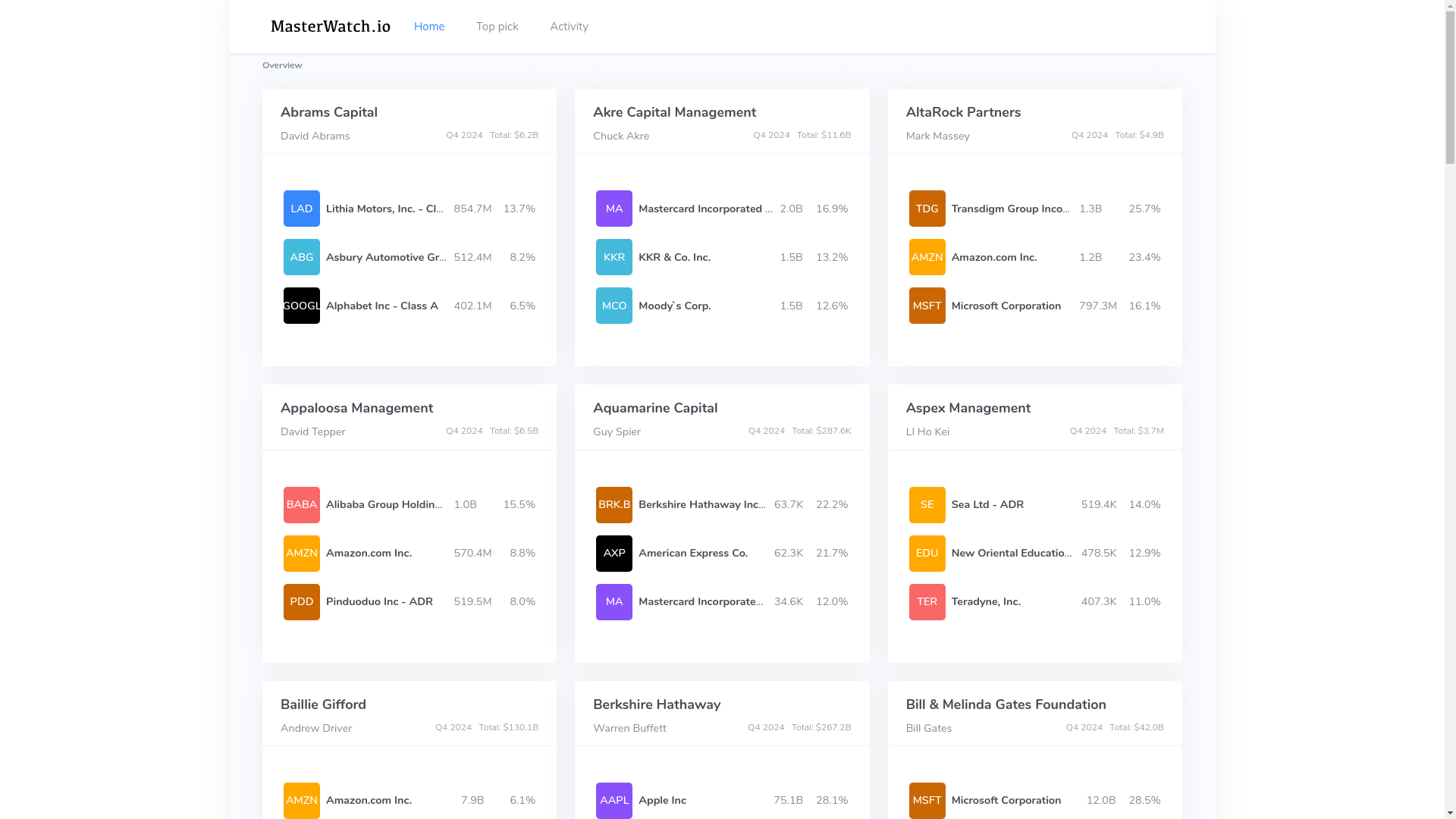
Task: Click the AMZN badge under Appaloosa Management
Action: [302, 554]
